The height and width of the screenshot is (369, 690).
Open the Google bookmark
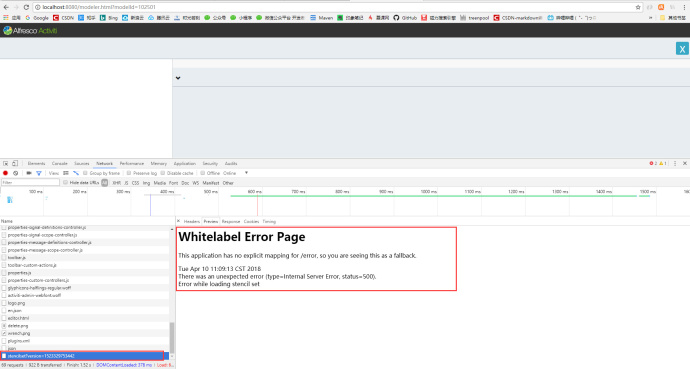pyautogui.click(x=37, y=18)
